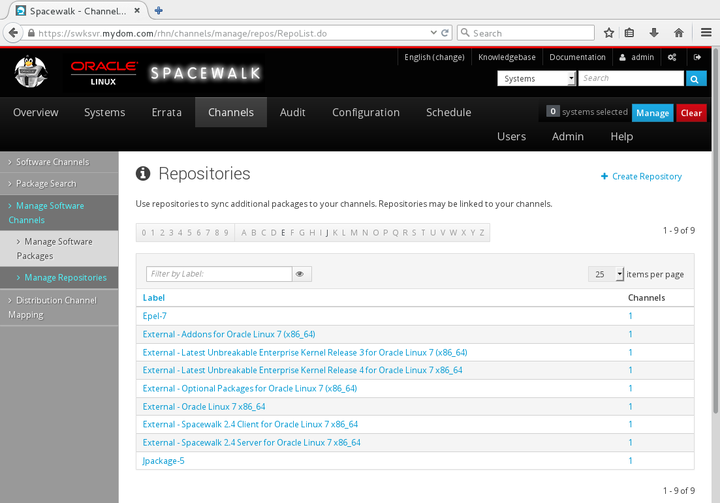This screenshot has height=503, width=720.
Task: Open the Kernel Release 3 repository link
Action: 305,353
